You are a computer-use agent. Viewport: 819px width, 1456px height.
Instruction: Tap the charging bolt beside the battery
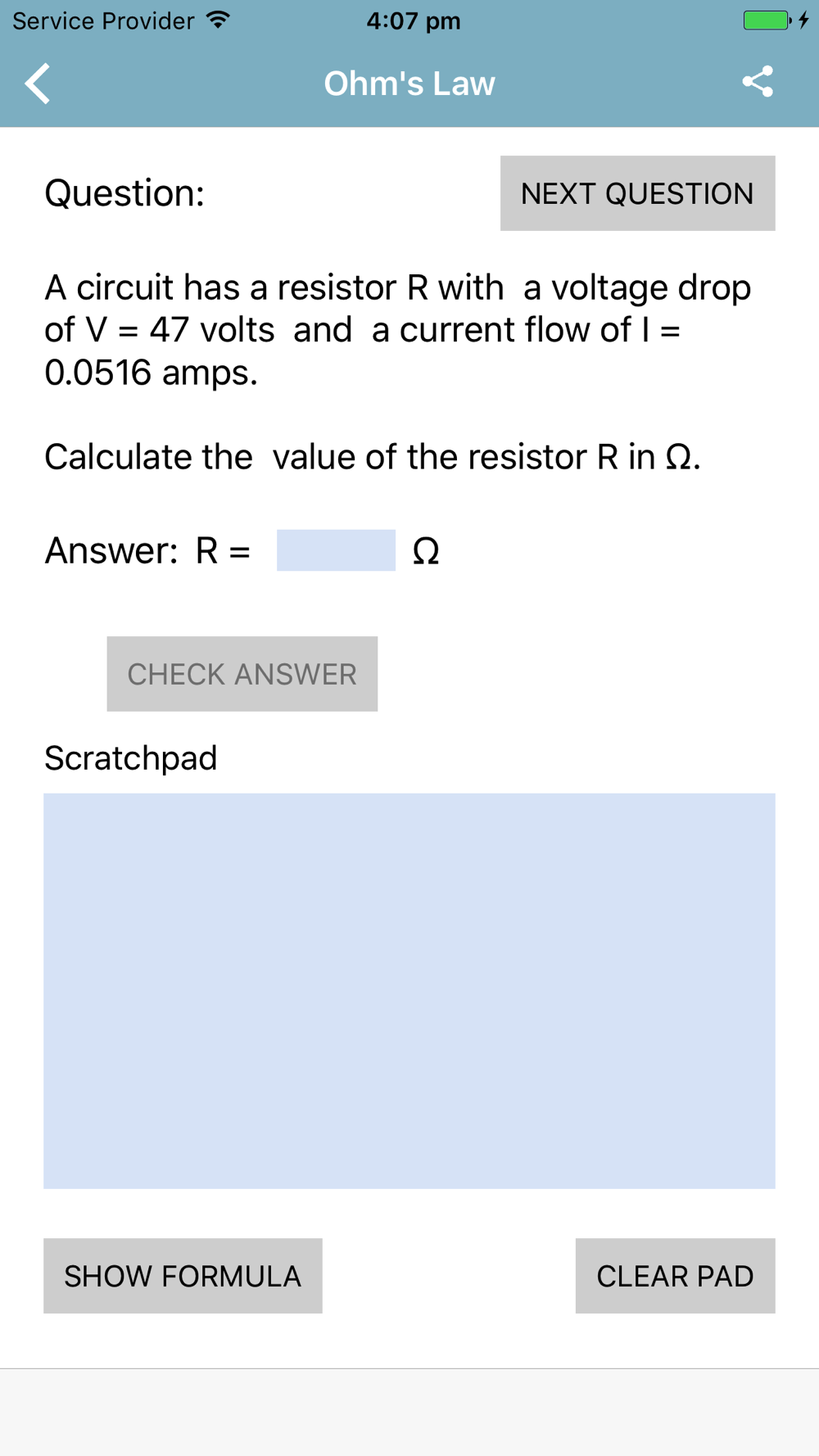804,20
